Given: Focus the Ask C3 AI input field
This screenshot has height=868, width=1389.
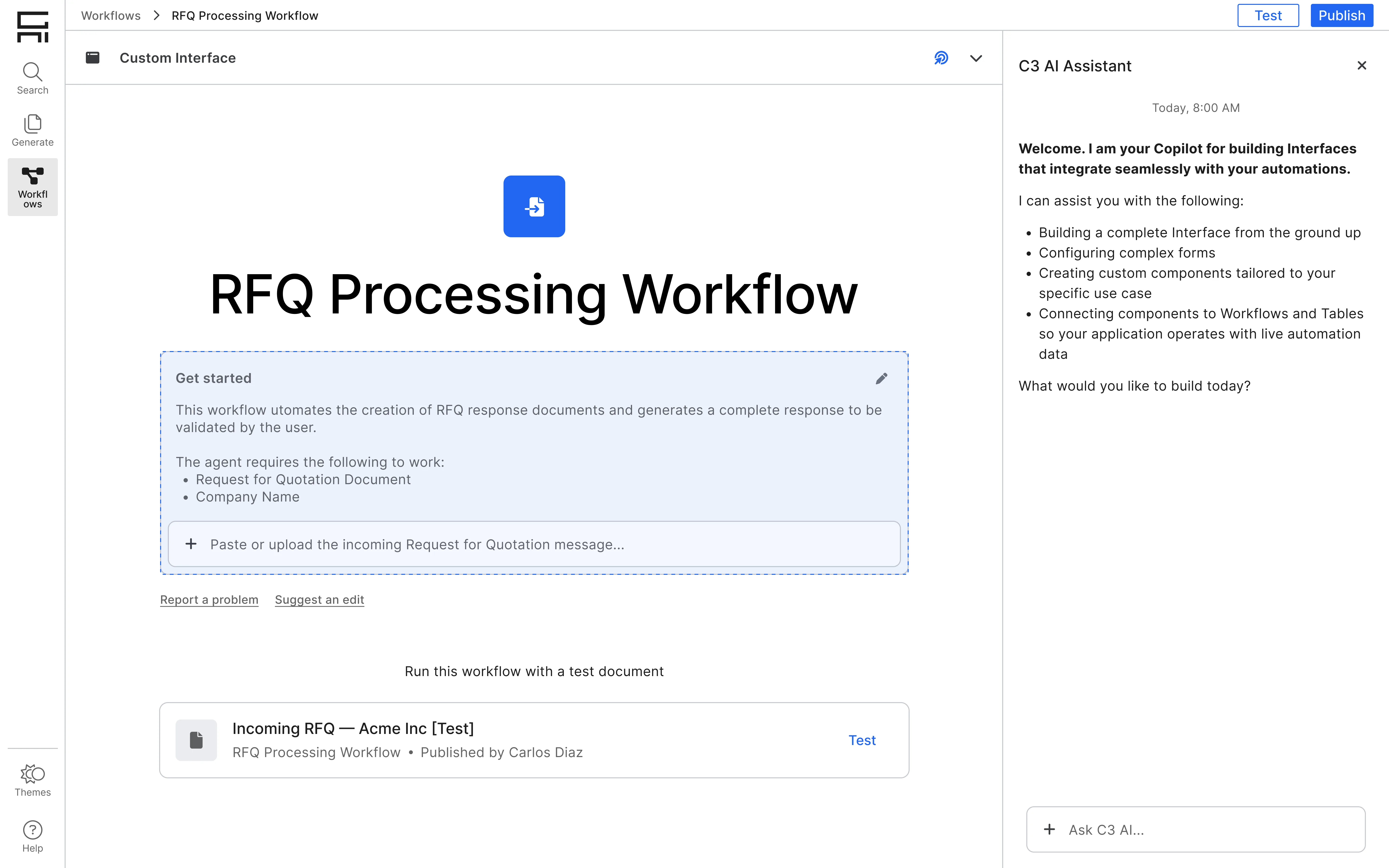Looking at the screenshot, I should click(x=1196, y=829).
